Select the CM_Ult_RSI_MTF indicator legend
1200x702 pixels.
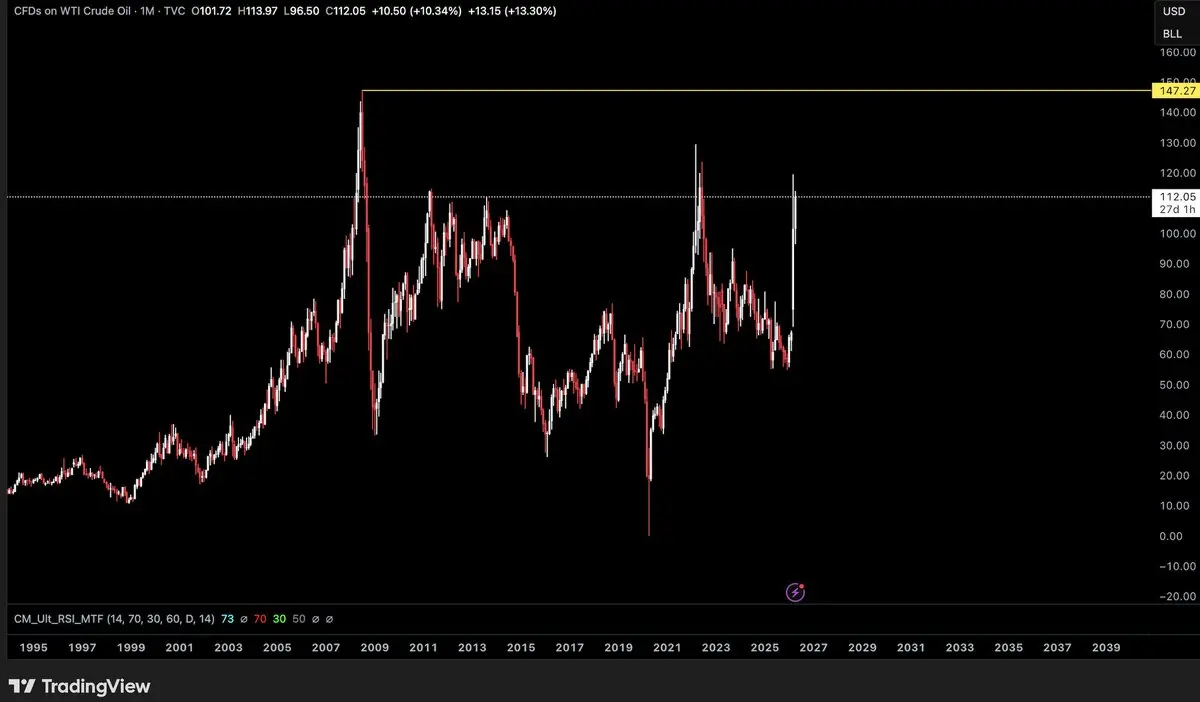[112, 619]
